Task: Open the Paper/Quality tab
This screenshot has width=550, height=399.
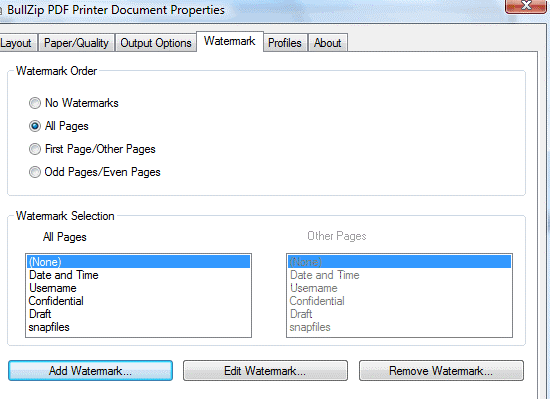Action: click(76, 43)
